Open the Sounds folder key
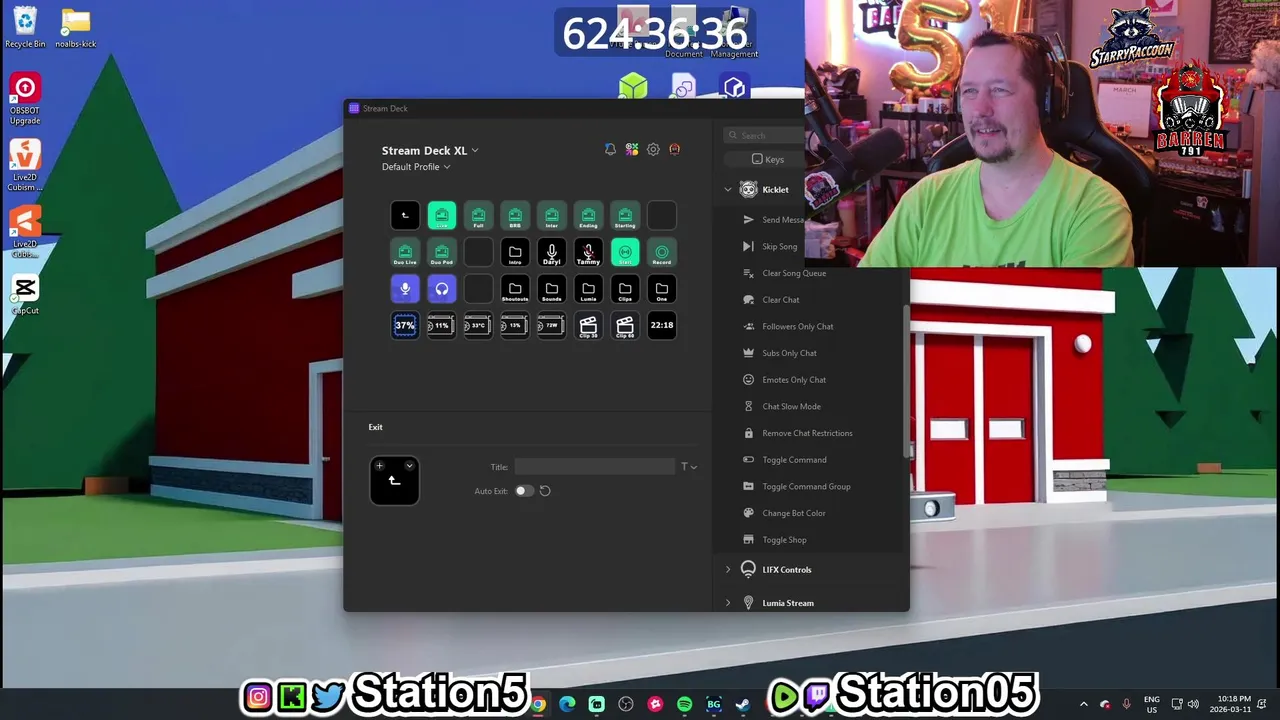This screenshot has height=720, width=1280. point(552,289)
